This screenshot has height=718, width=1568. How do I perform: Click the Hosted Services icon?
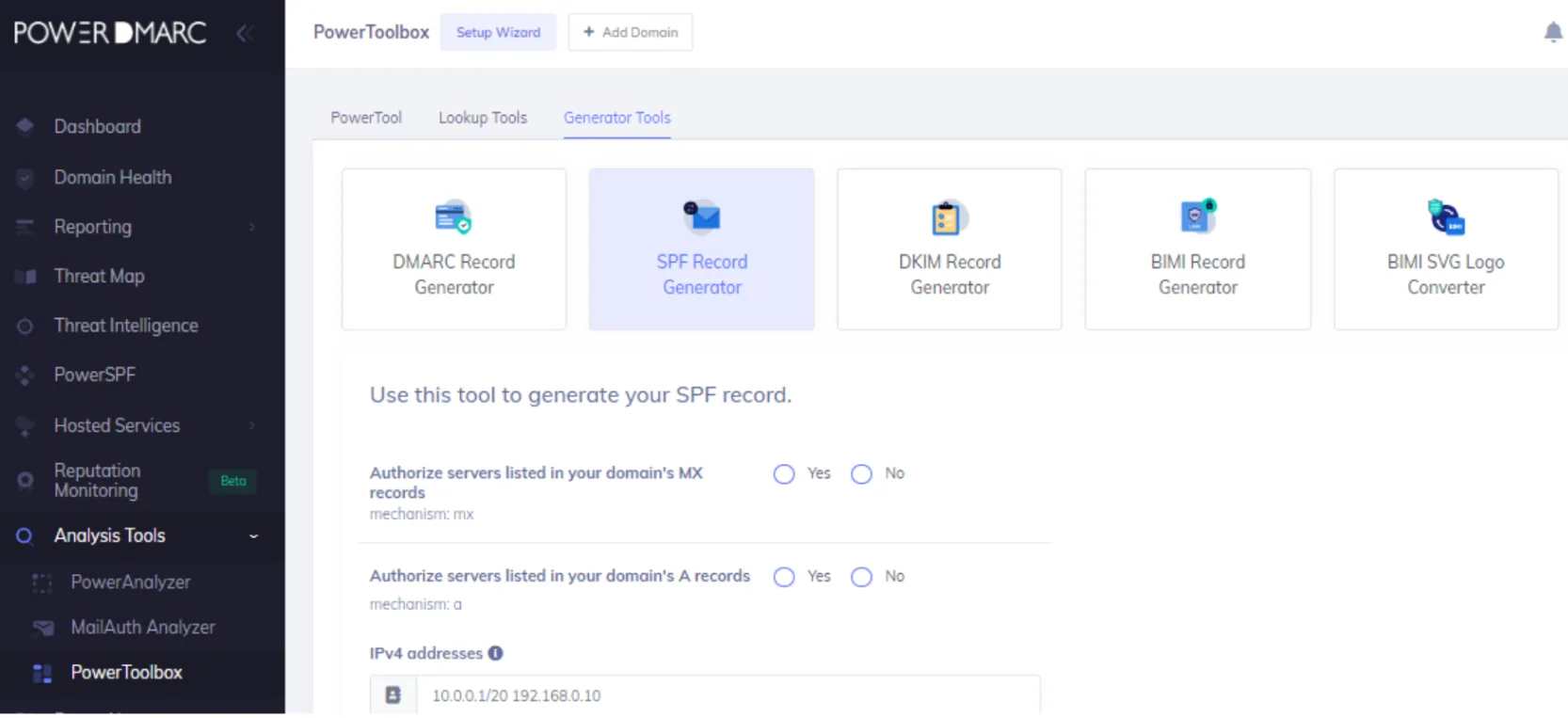tap(25, 425)
